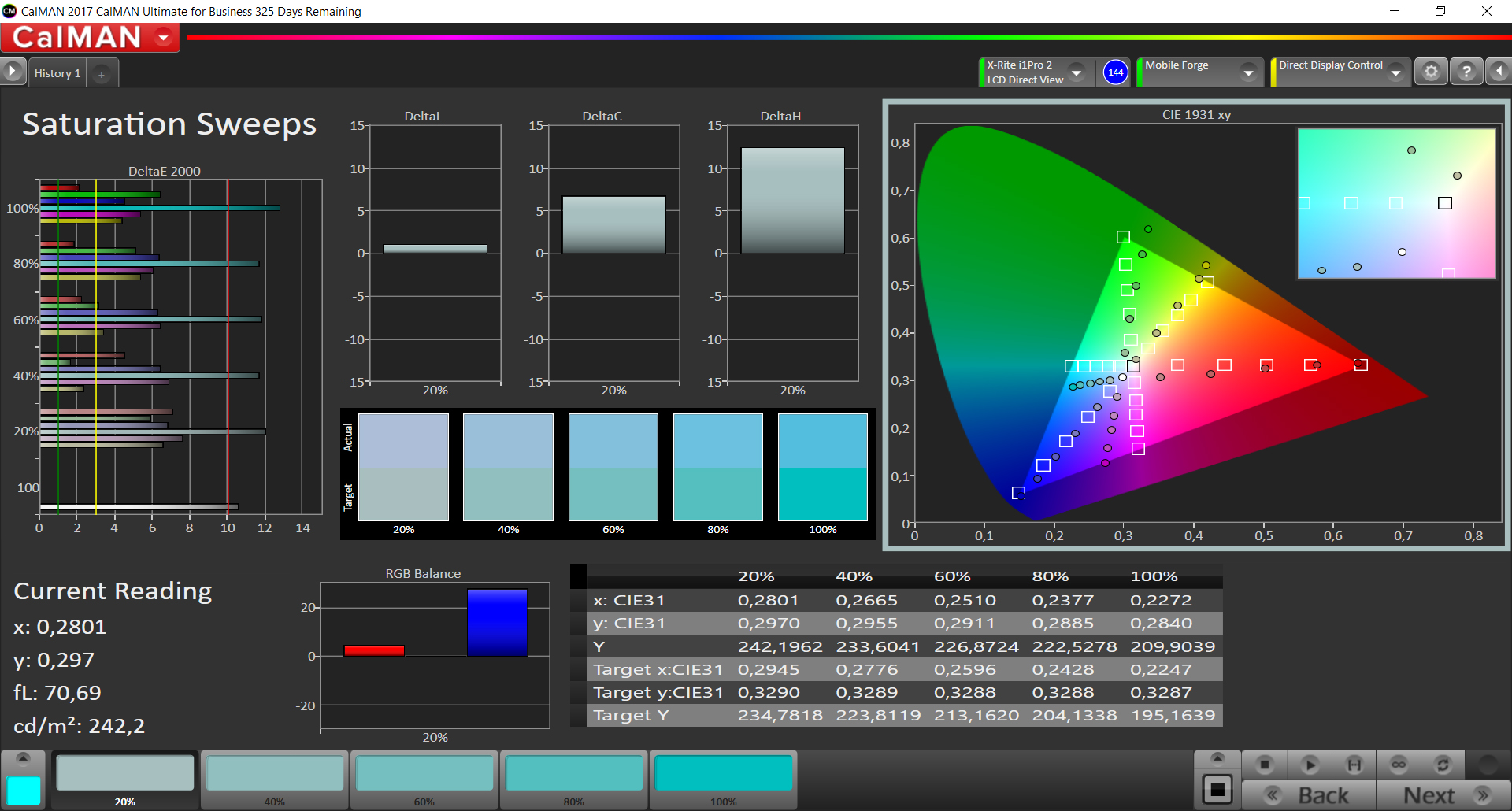Image resolution: width=1512 pixels, height=811 pixels.
Task: Select the 40% saturation swatch at bottom
Action: click(275, 780)
